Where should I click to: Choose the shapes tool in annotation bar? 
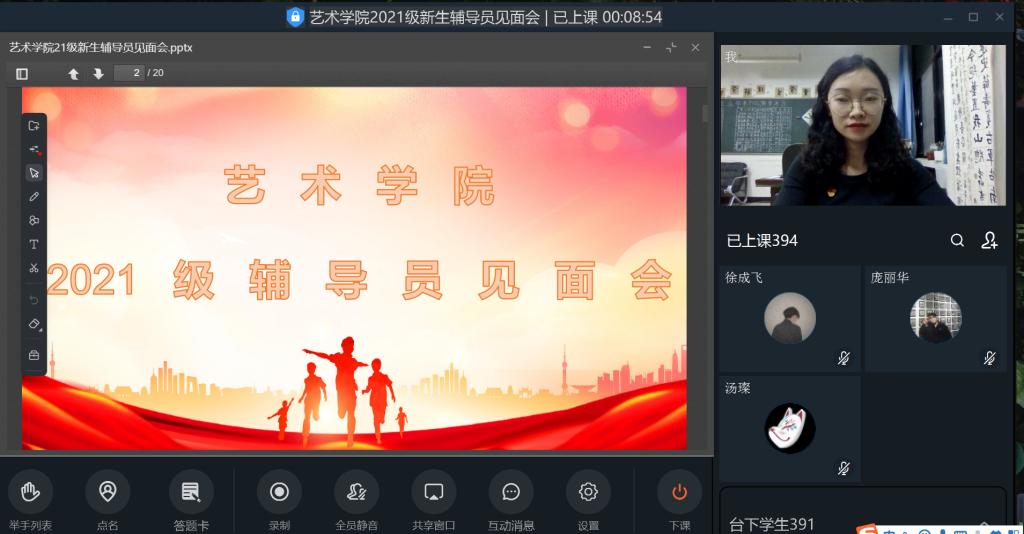click(x=34, y=221)
